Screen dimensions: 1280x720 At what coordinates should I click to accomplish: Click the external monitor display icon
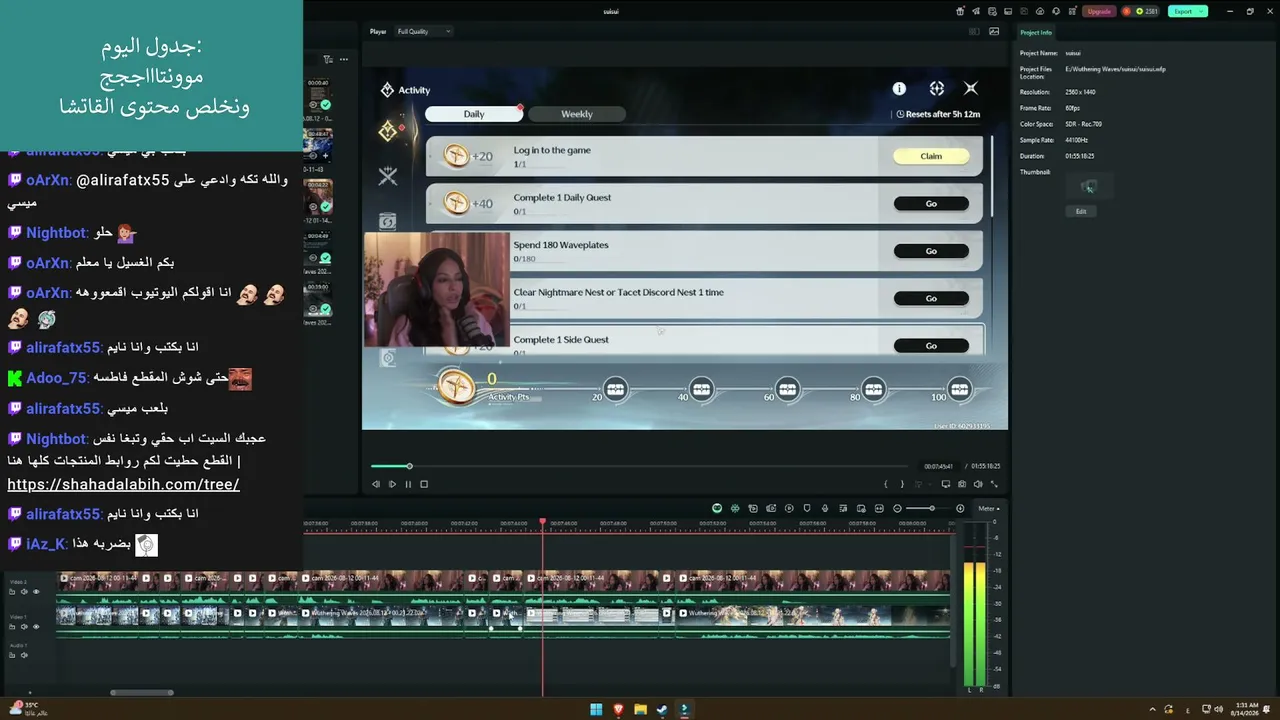[946, 484]
